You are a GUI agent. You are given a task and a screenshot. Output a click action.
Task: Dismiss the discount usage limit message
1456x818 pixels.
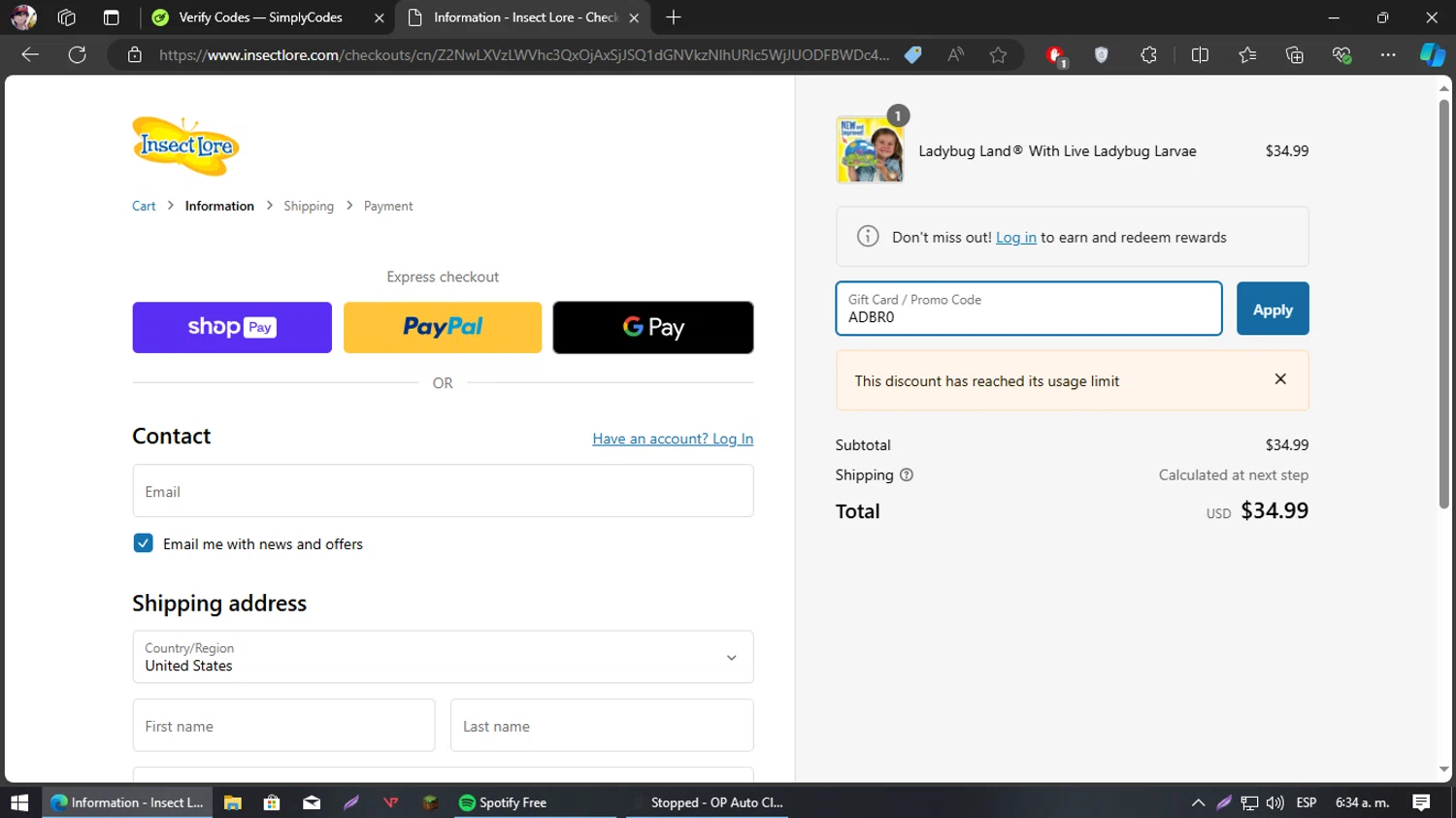[x=1280, y=379]
